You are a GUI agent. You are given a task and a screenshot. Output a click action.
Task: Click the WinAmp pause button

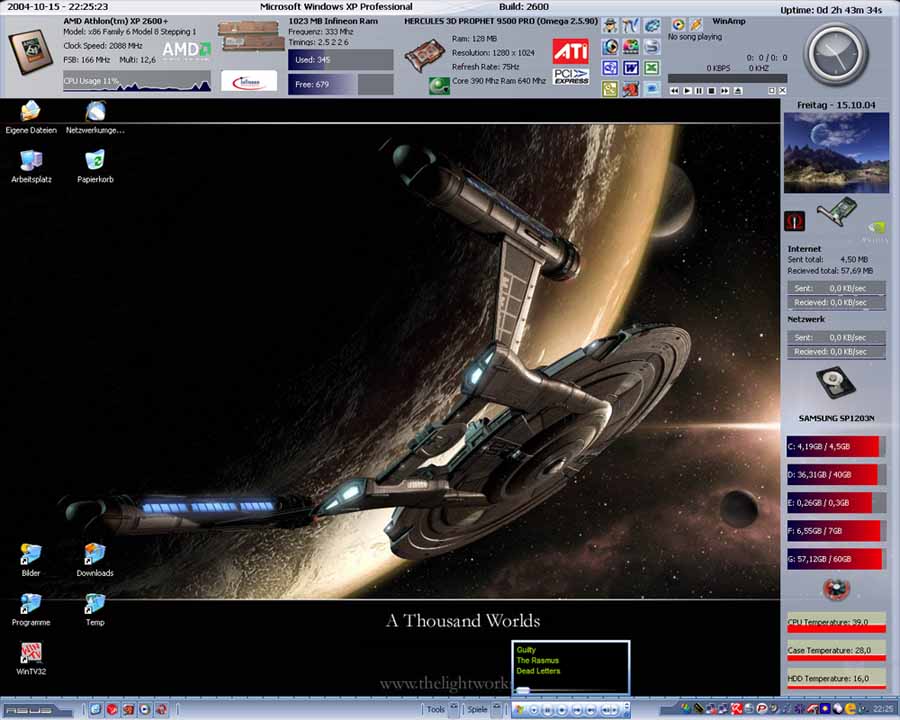point(699,91)
